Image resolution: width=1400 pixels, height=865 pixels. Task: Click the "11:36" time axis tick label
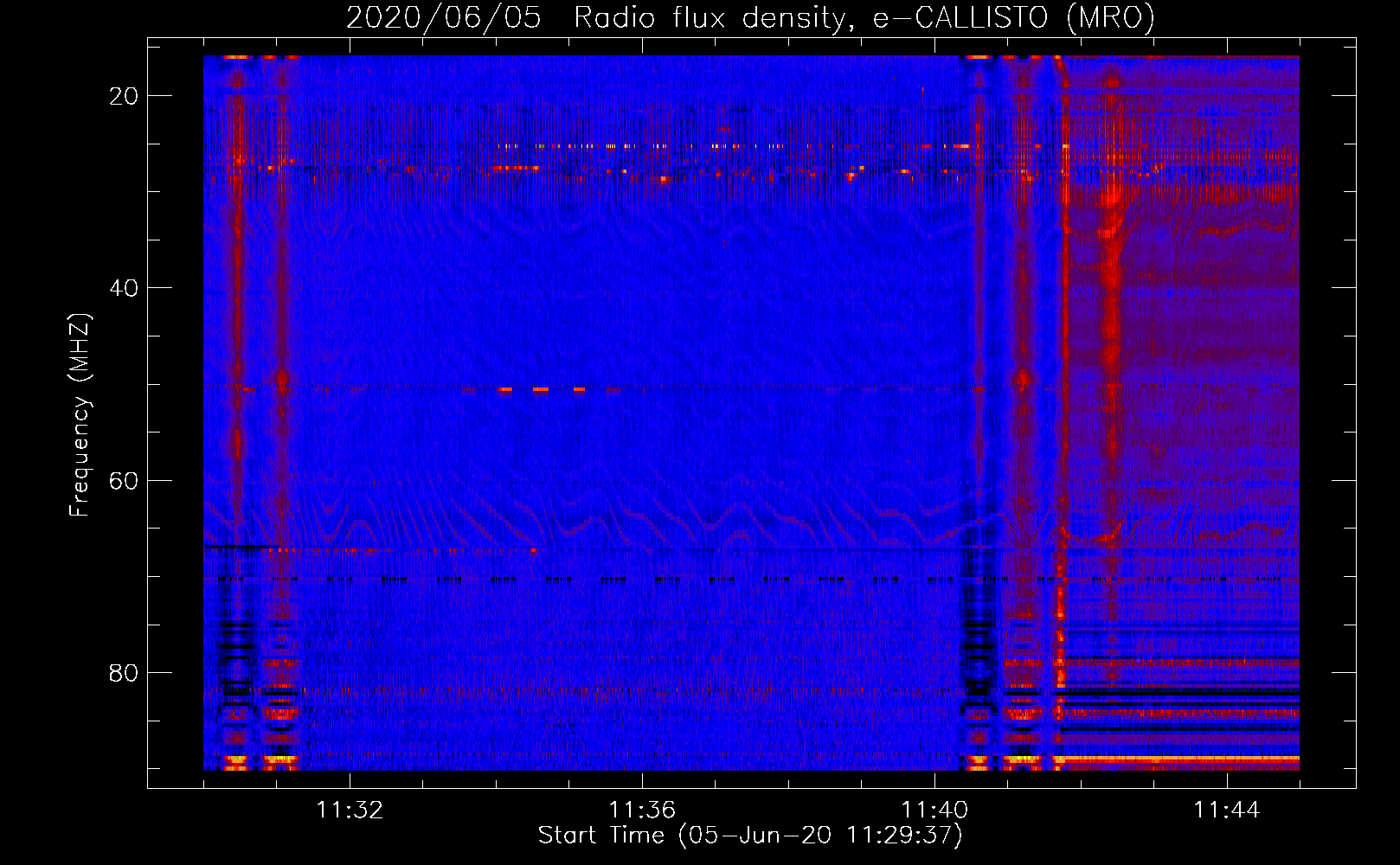point(642,811)
